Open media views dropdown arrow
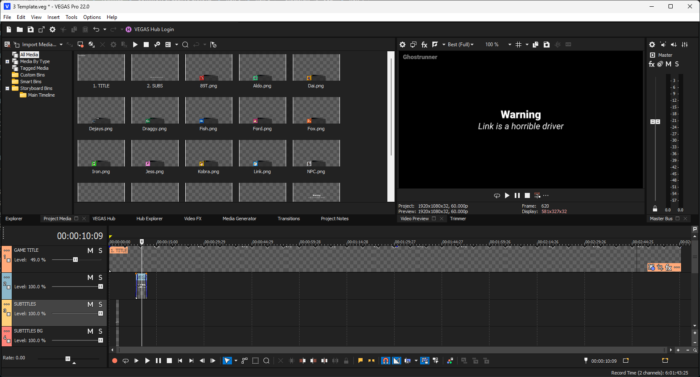 (x=177, y=45)
